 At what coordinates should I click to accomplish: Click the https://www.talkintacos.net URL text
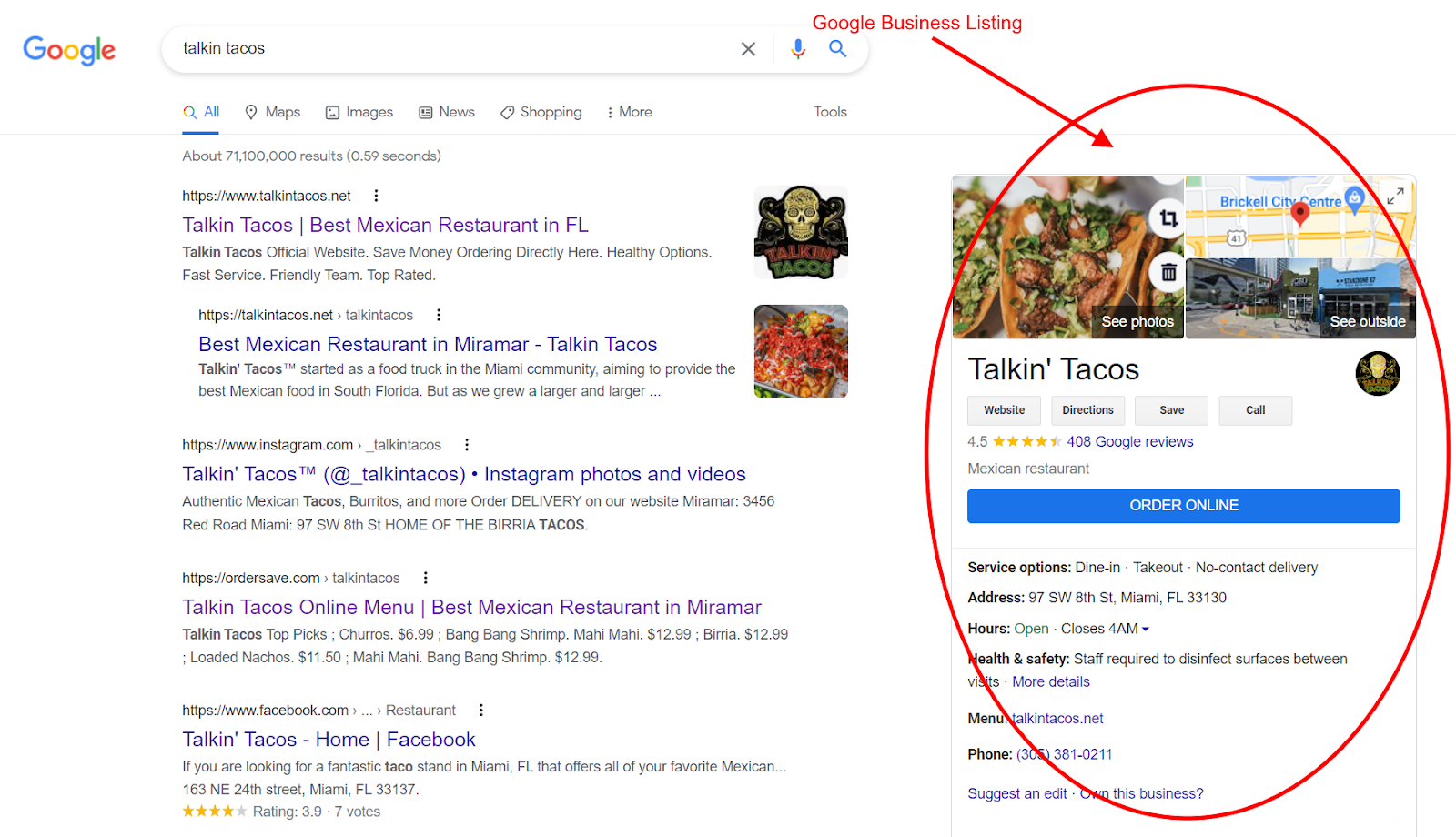pyautogui.click(x=267, y=196)
